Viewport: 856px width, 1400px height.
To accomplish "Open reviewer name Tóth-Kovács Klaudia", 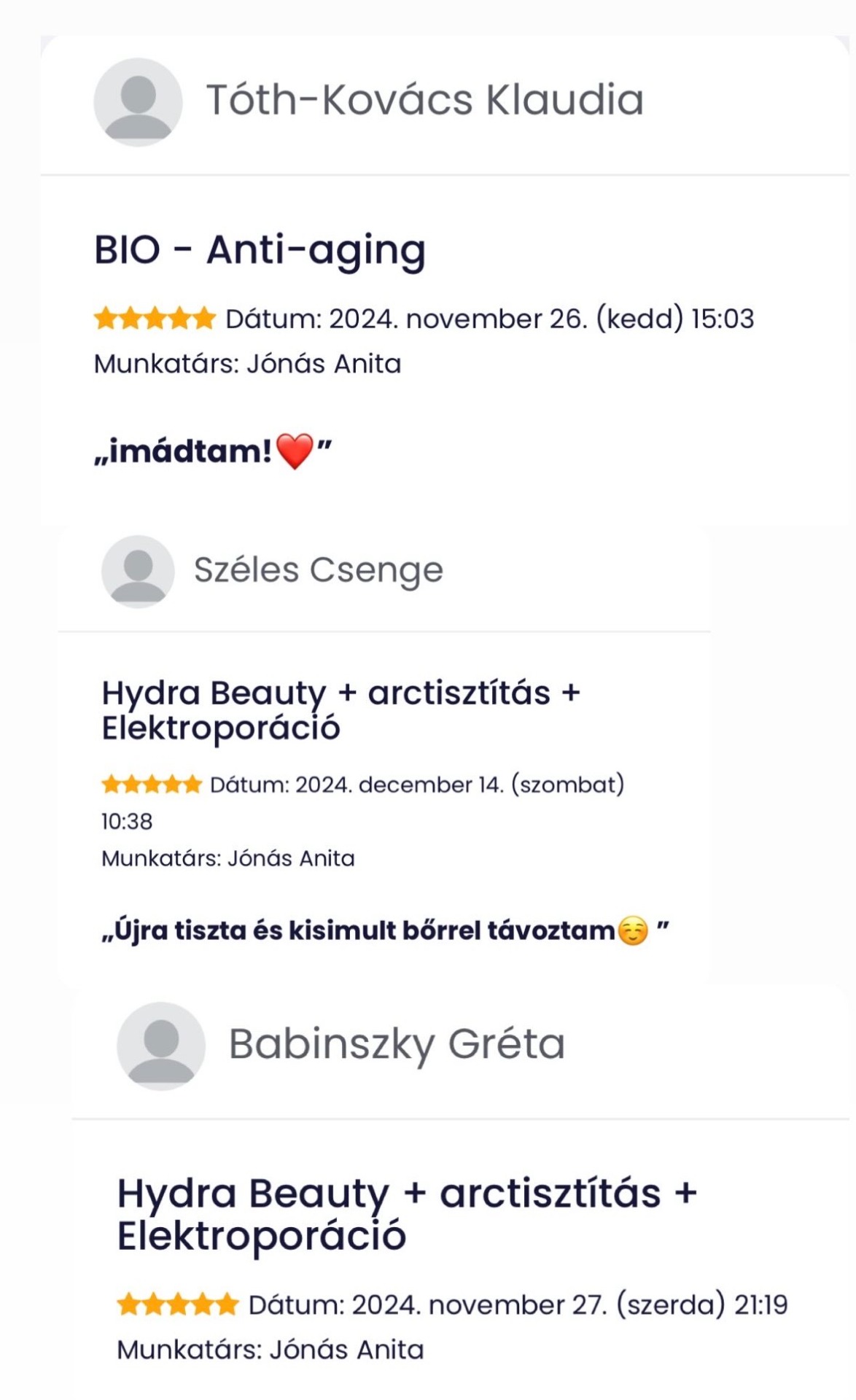I will (x=425, y=100).
